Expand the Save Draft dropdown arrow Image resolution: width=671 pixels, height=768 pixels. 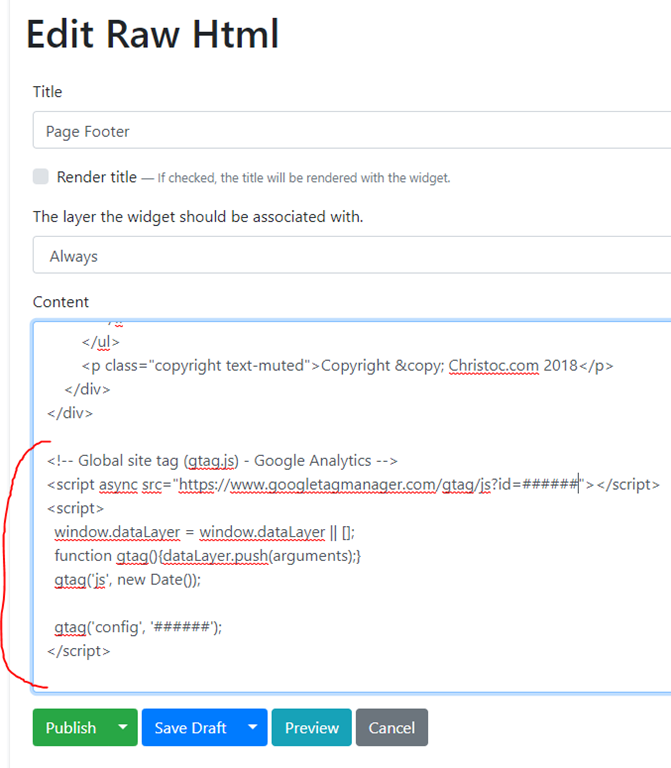tap(253, 727)
